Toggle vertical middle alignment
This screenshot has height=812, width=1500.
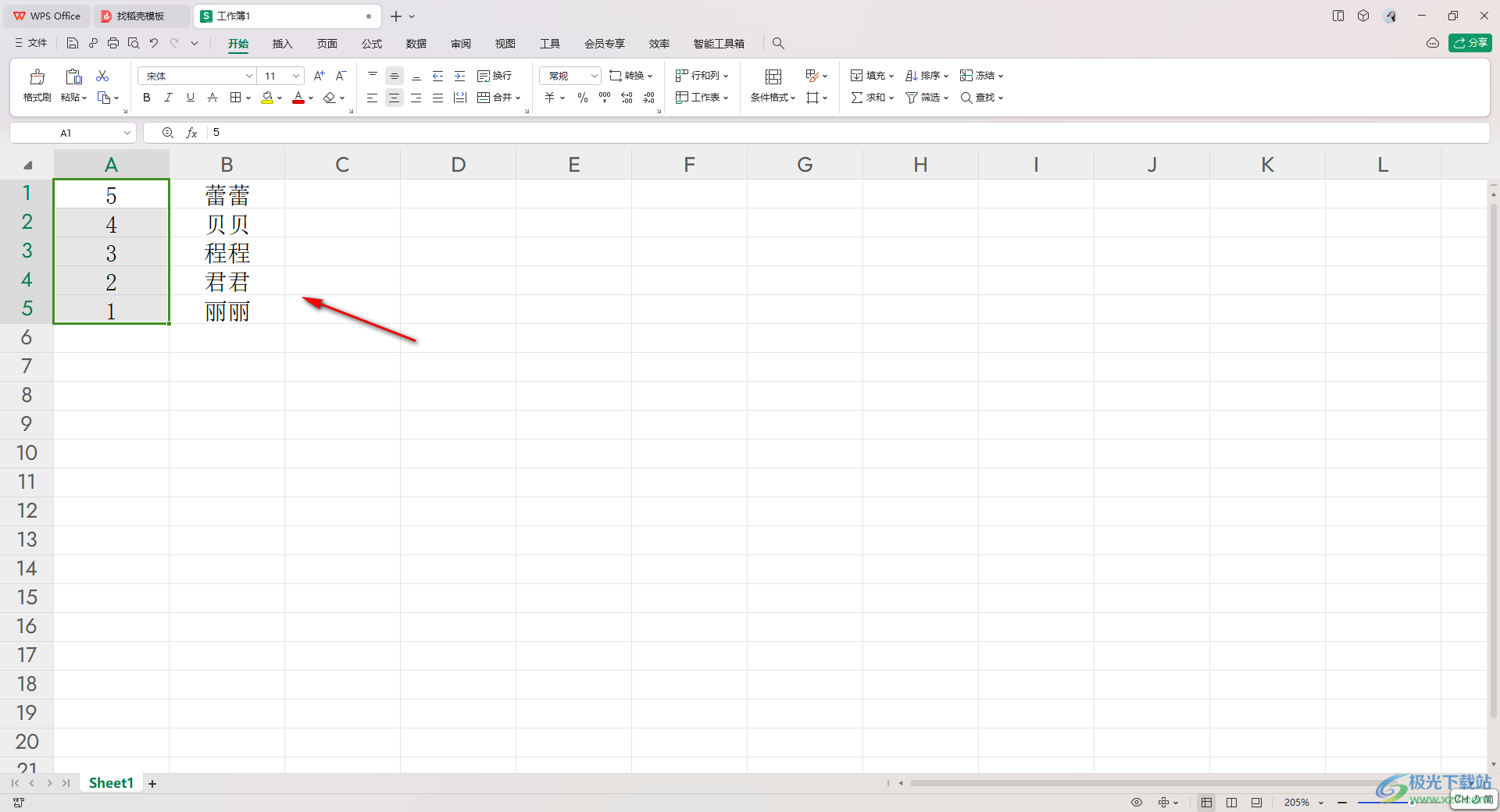pos(395,76)
